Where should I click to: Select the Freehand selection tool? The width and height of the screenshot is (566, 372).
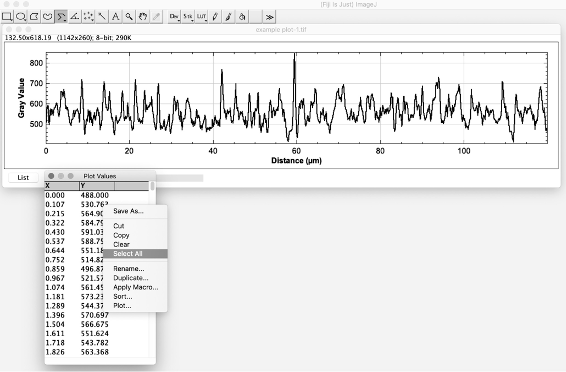click(48, 17)
